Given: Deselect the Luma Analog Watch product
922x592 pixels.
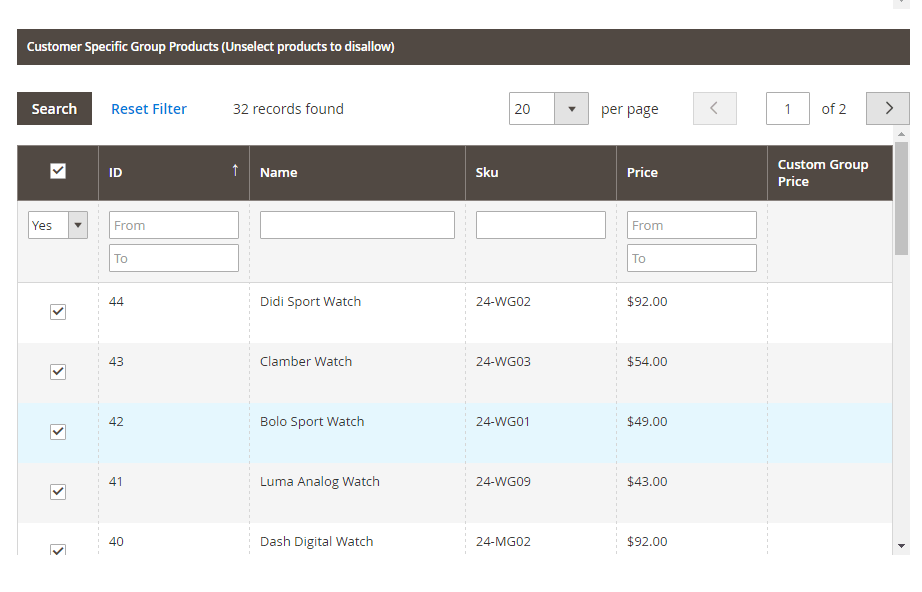Looking at the screenshot, I should (58, 492).
